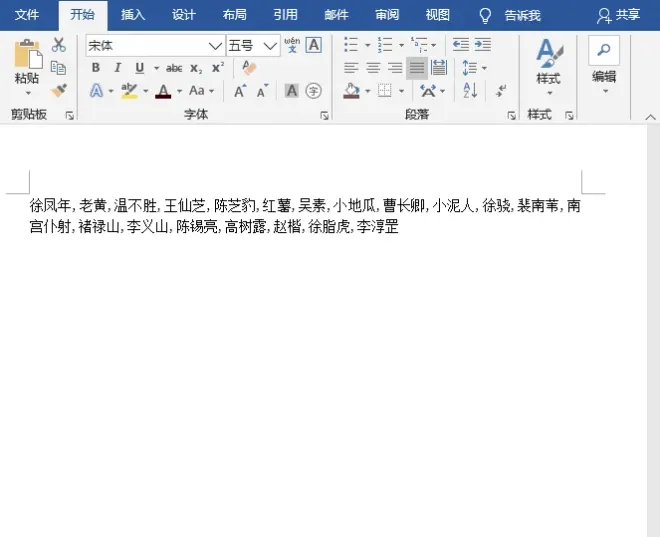Click the Editing search icon
The image size is (660, 537).
tap(604, 50)
